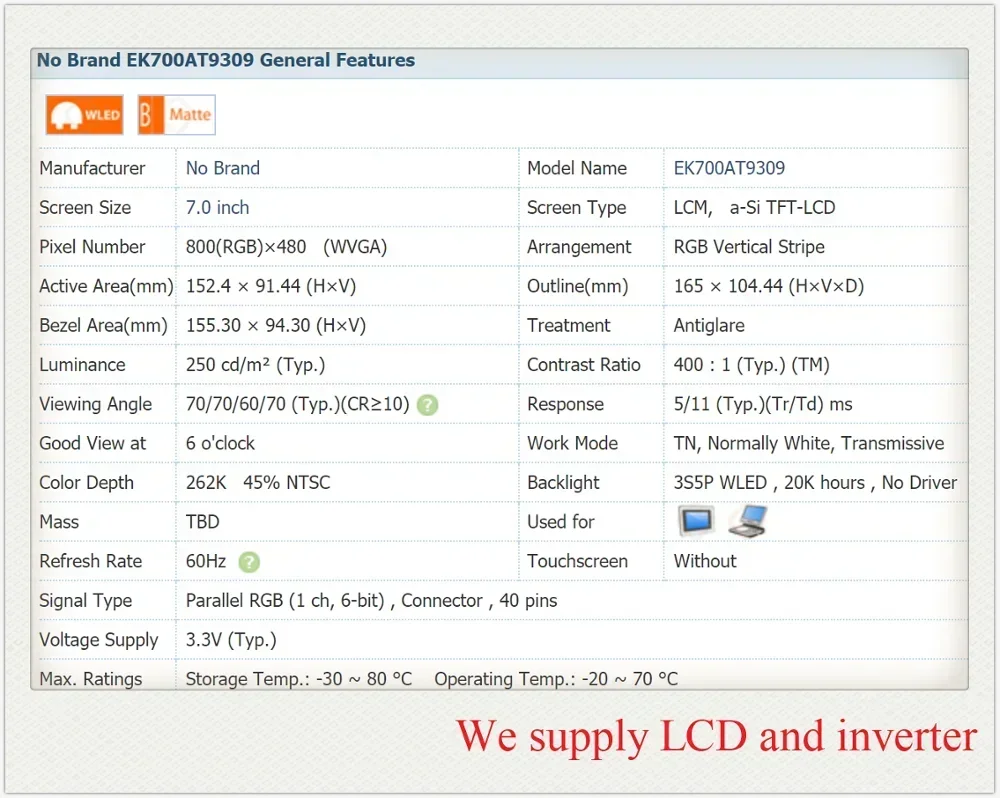Image resolution: width=1000 pixels, height=798 pixels.
Task: Click the Touchscreen row label
Action: 577,561
